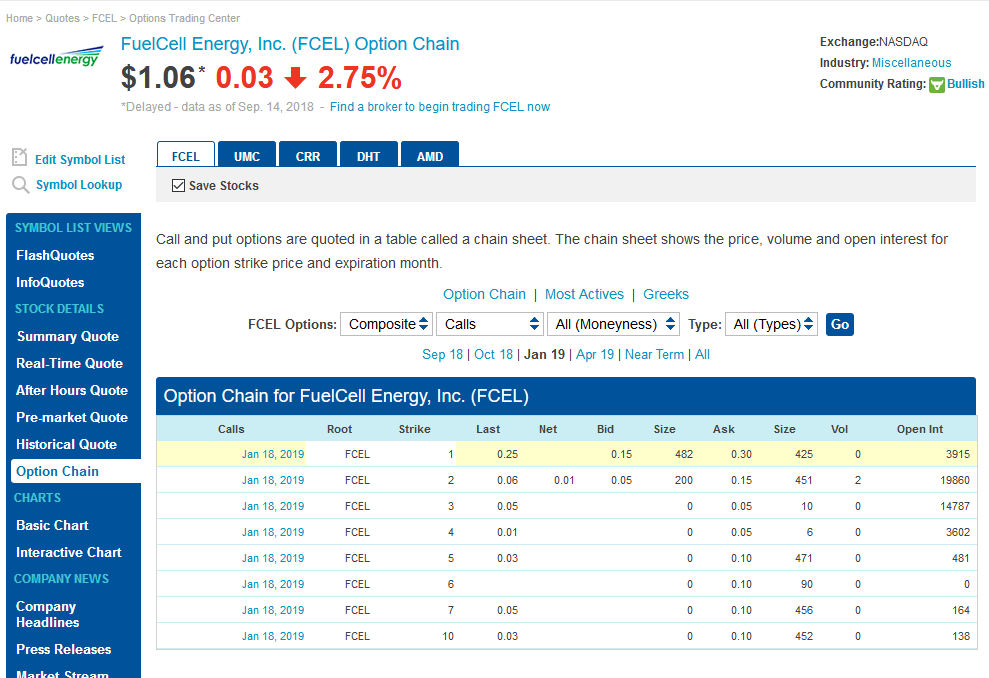Click the Edit Symbol List page icon
989x678 pixels.
[20, 157]
